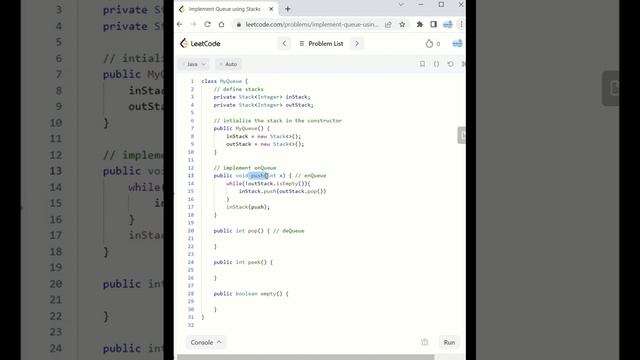This screenshot has height=360, width=640.
Task: Go back using the browser back arrow
Action: tap(180, 24)
